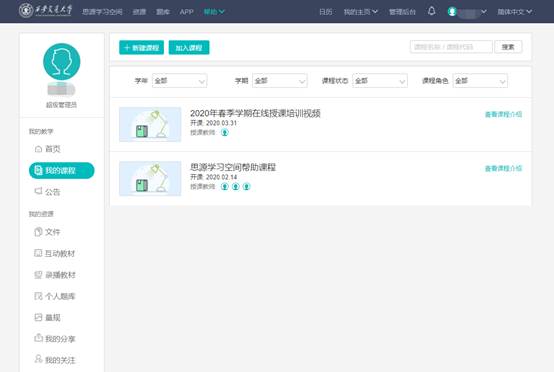Select the 个人题库 question bank icon
This screenshot has height=372, width=554.
click(38, 296)
